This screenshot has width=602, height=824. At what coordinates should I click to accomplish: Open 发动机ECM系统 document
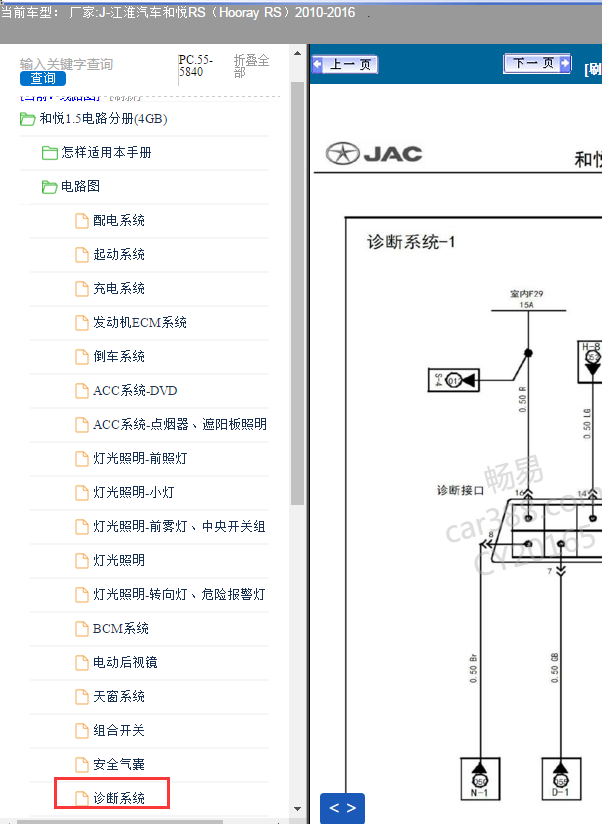[140, 323]
